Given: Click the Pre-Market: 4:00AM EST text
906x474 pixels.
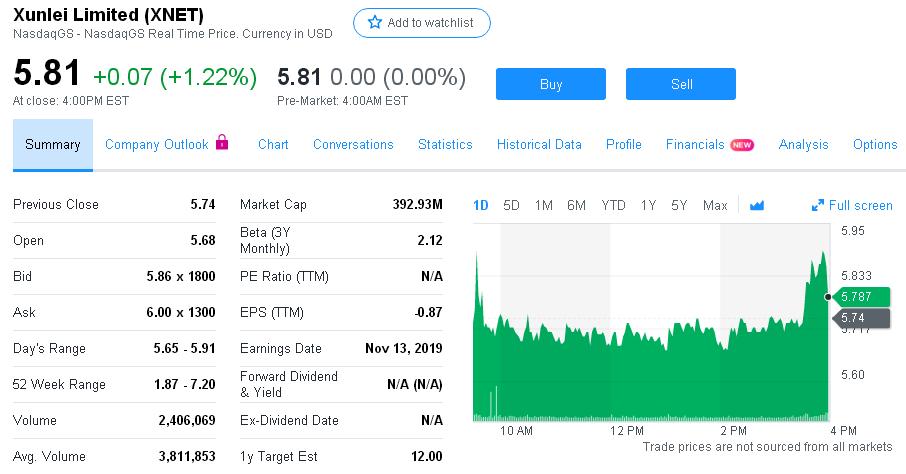Looking at the screenshot, I should tap(342, 101).
